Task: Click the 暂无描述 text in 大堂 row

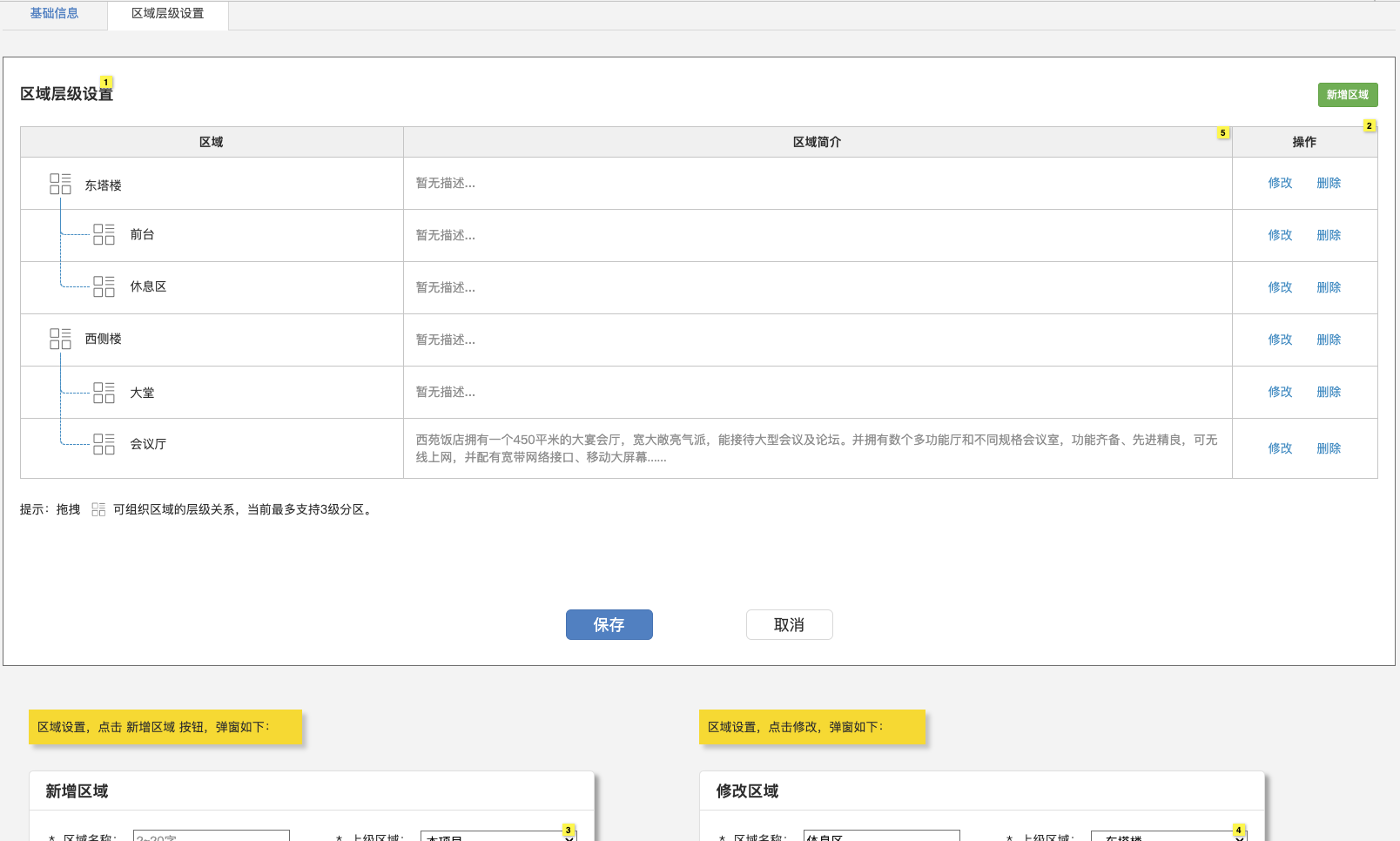Action: point(446,392)
